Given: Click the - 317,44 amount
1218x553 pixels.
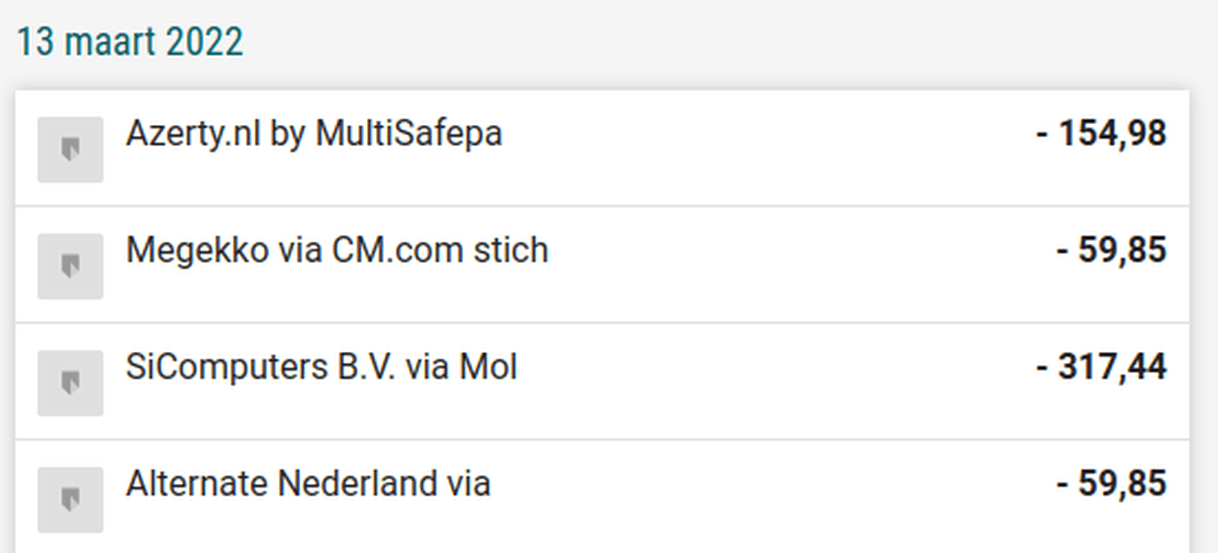Looking at the screenshot, I should (1101, 367).
